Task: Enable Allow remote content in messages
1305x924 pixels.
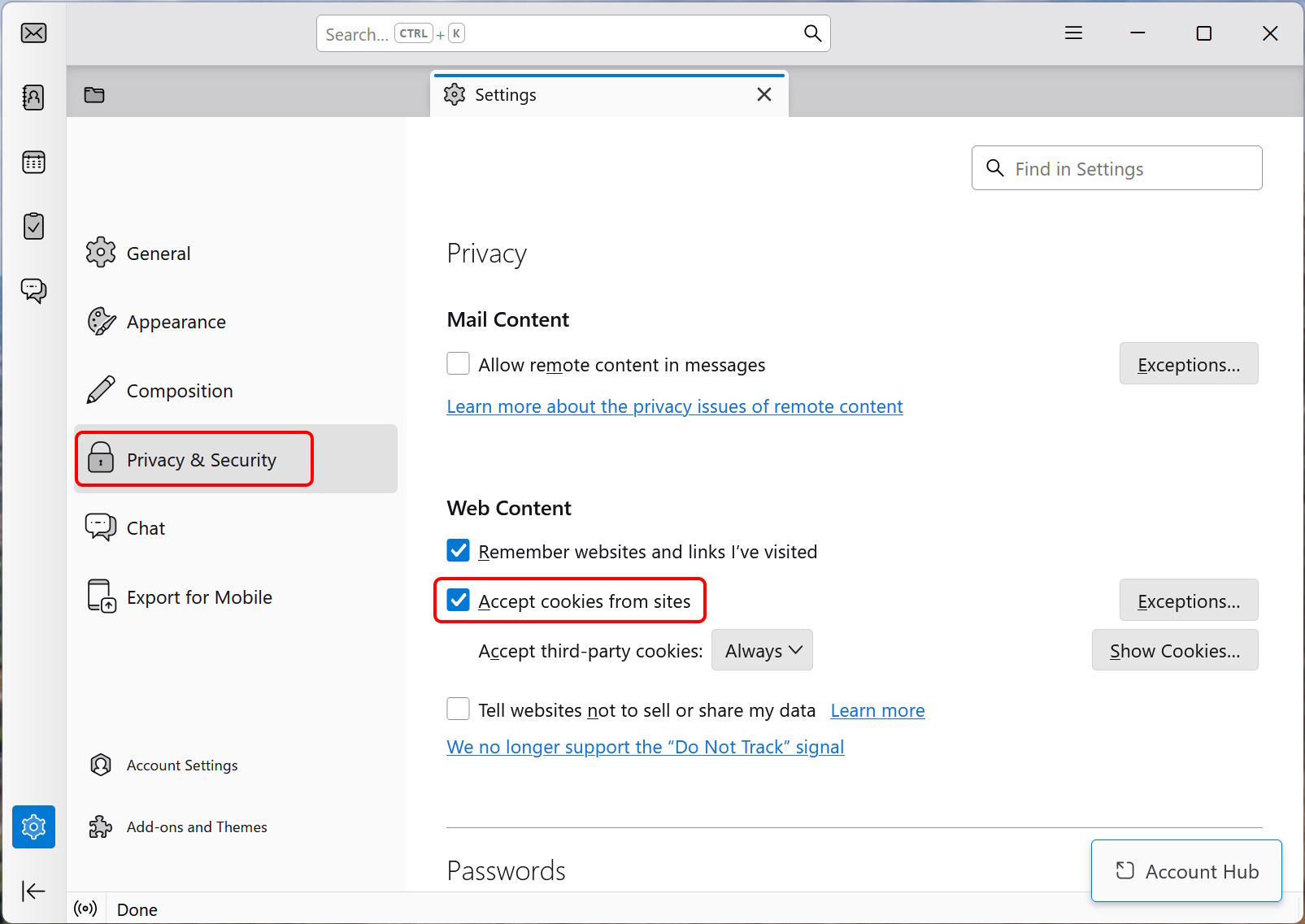Action: (x=459, y=363)
